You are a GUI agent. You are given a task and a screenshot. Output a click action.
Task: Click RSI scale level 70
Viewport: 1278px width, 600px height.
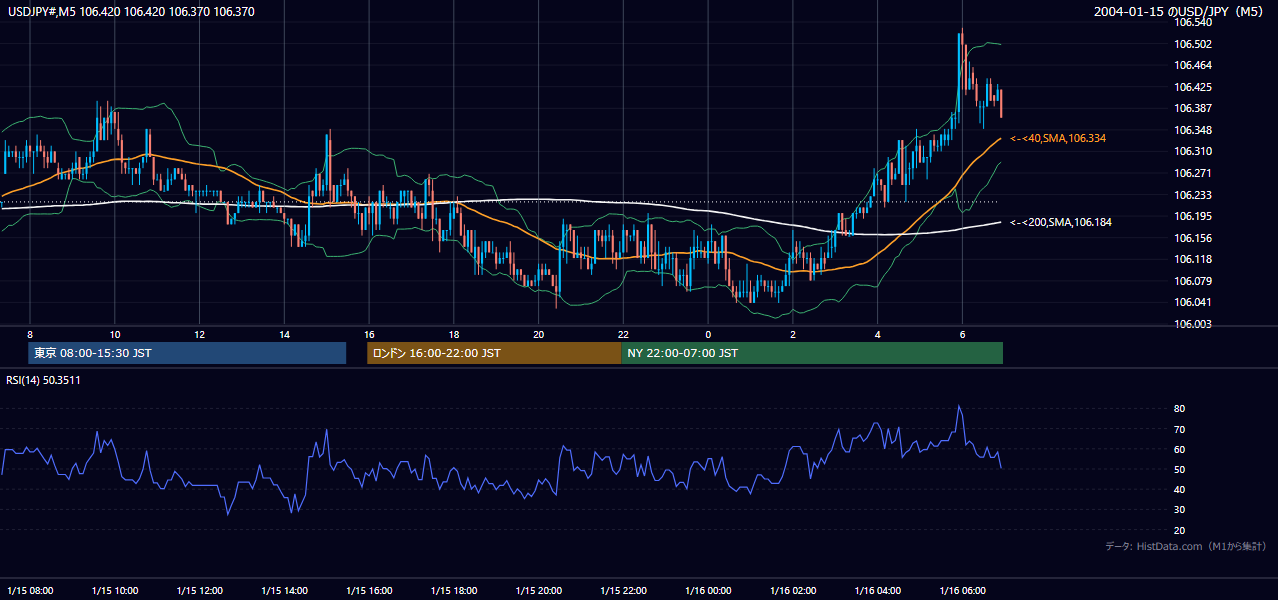[x=1179, y=429]
